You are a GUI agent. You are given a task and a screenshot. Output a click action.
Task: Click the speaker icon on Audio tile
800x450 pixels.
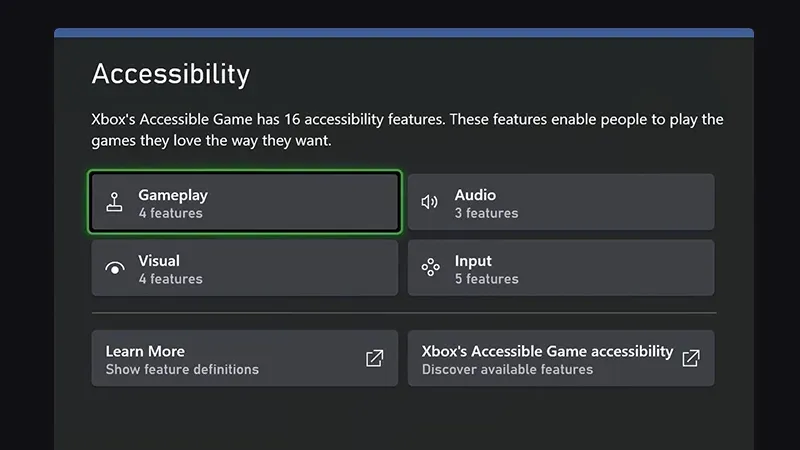430,202
